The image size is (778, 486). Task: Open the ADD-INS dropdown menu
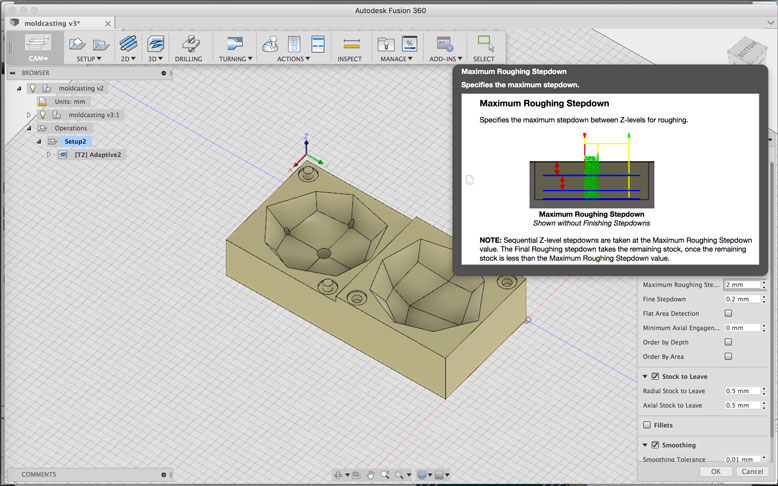(x=446, y=59)
